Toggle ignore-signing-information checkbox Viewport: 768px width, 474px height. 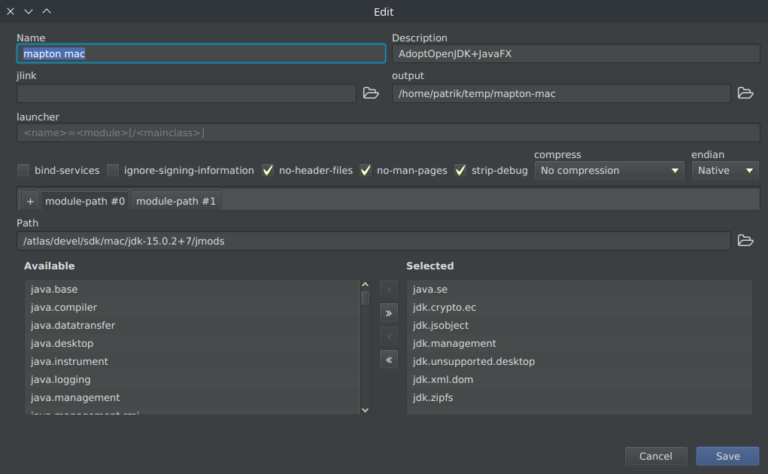114,170
